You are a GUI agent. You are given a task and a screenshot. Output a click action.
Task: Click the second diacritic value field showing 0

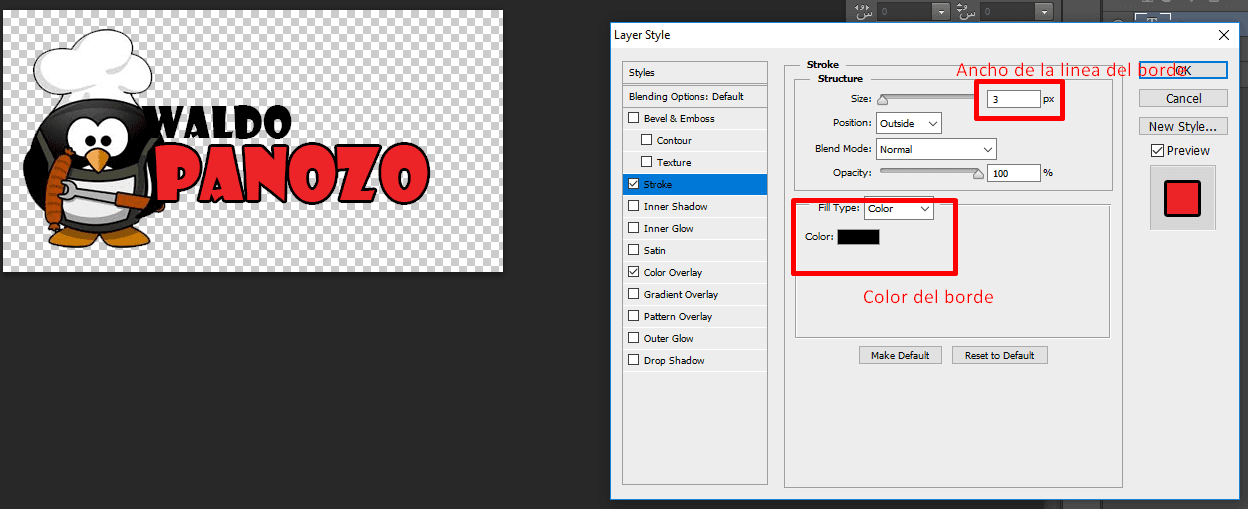click(x=1008, y=11)
